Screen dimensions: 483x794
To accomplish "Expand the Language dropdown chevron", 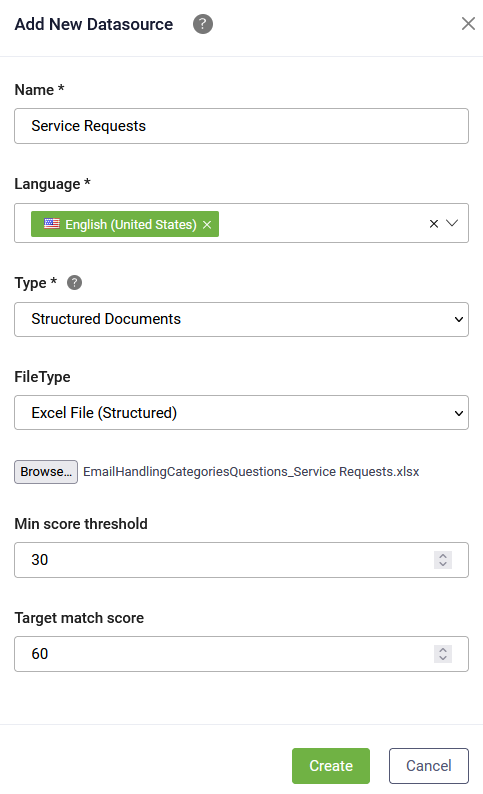I will click(x=452, y=223).
